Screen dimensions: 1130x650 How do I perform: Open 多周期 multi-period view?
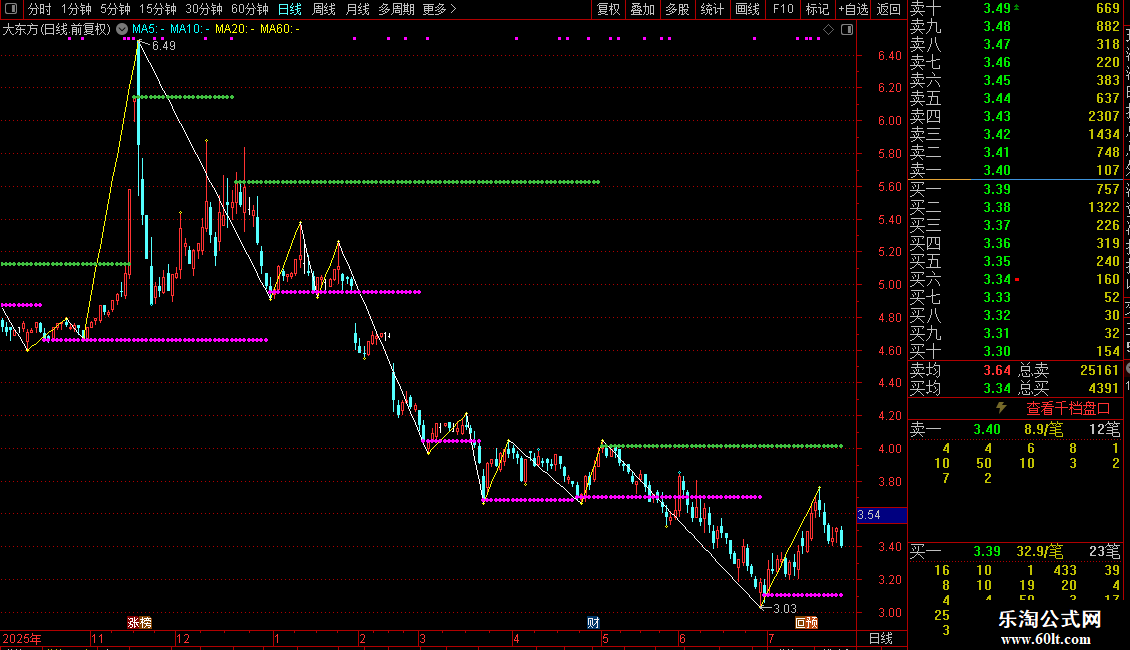click(x=396, y=9)
